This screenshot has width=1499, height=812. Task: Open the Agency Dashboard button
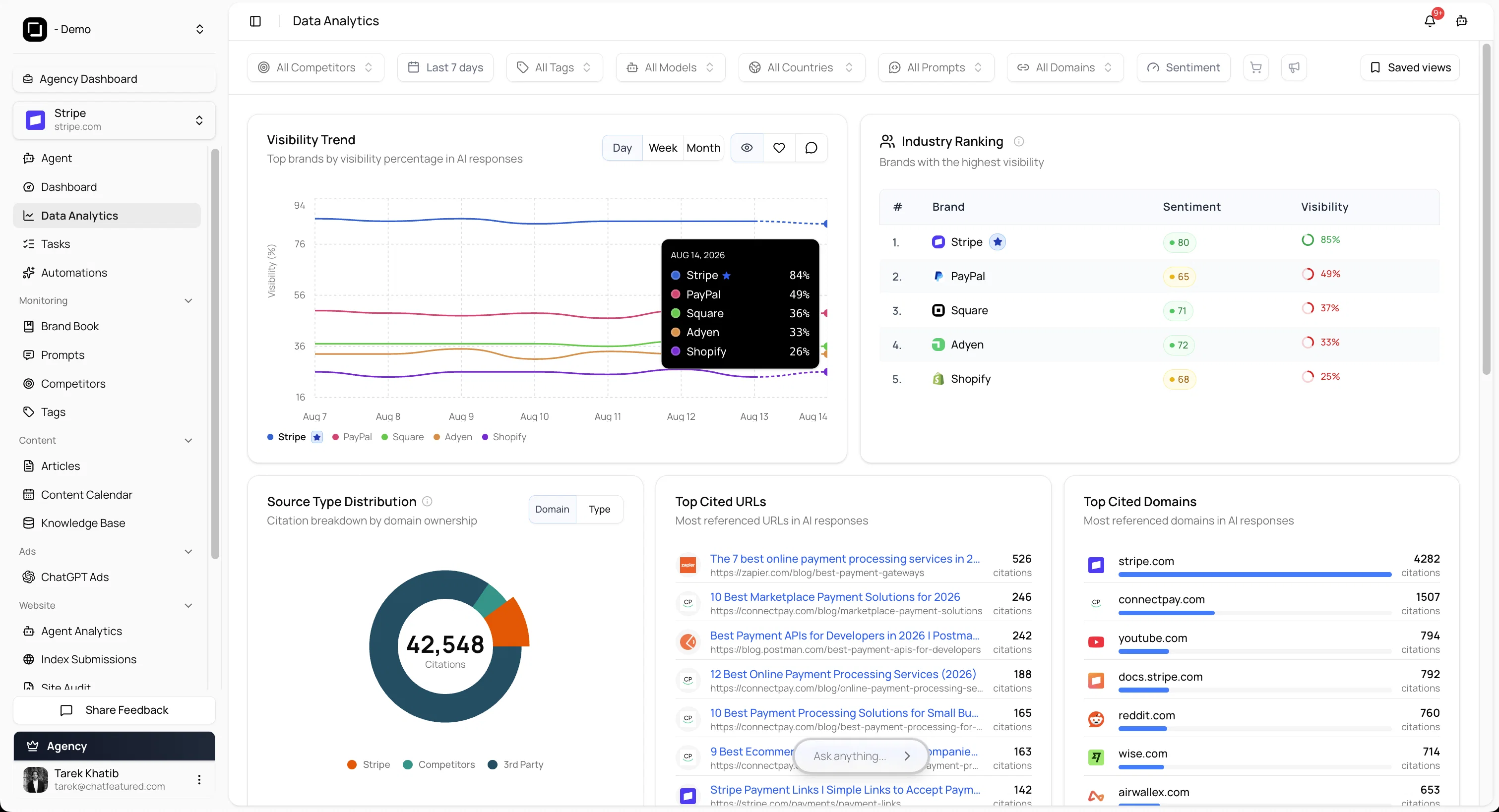114,79
